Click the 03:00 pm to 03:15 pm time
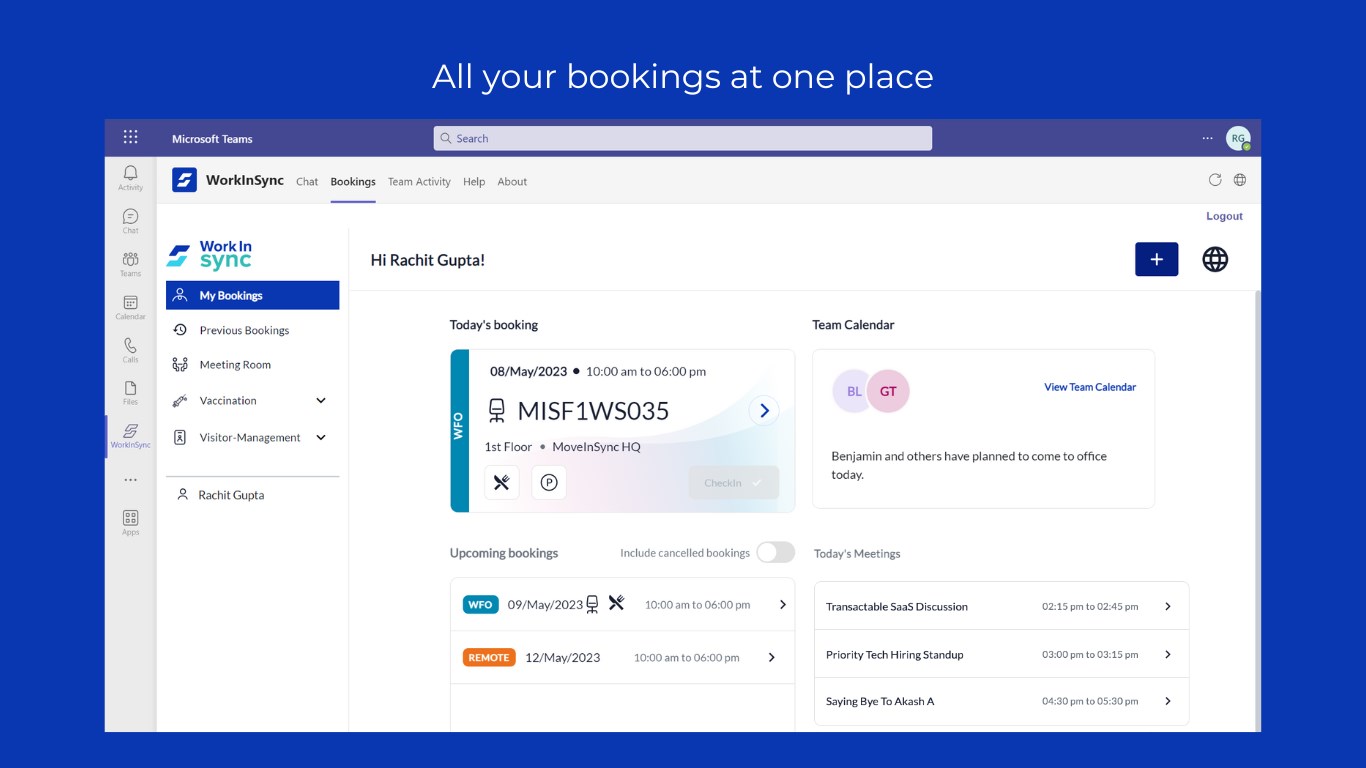 click(1090, 655)
